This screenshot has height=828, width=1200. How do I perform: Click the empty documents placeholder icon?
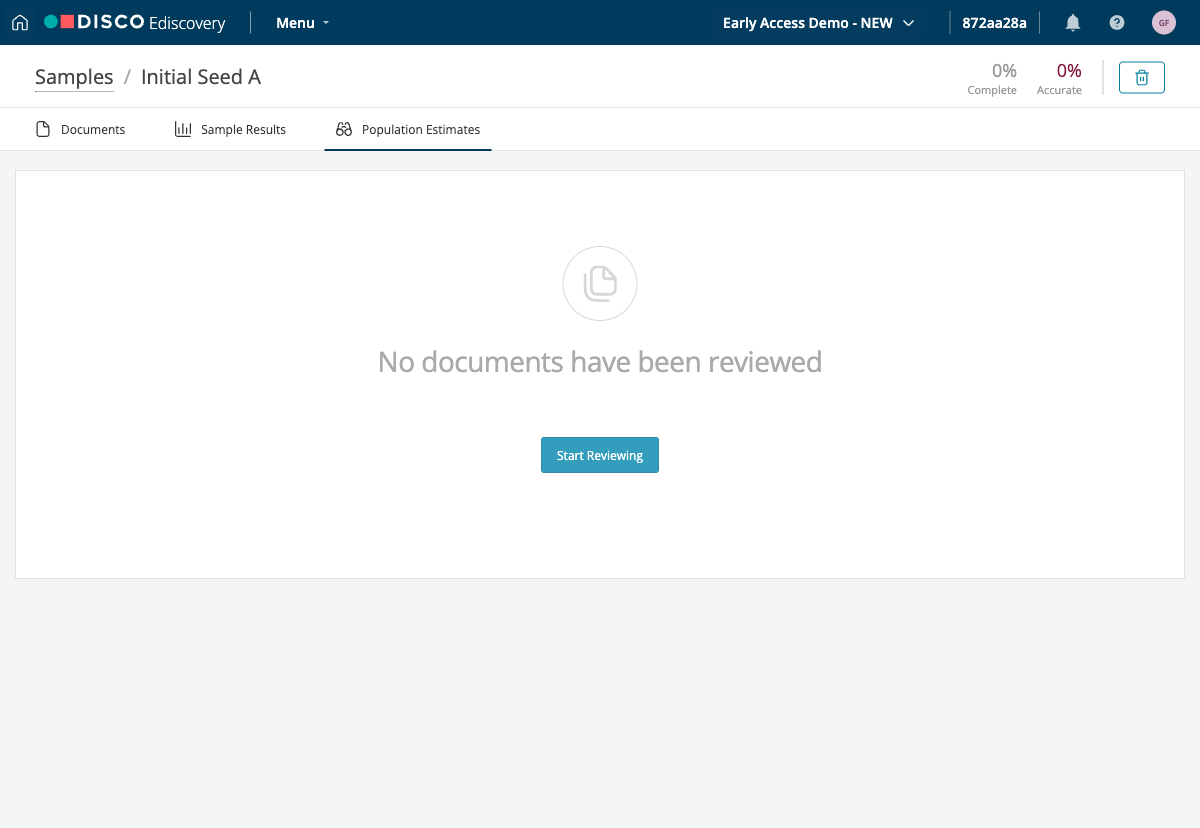600,284
